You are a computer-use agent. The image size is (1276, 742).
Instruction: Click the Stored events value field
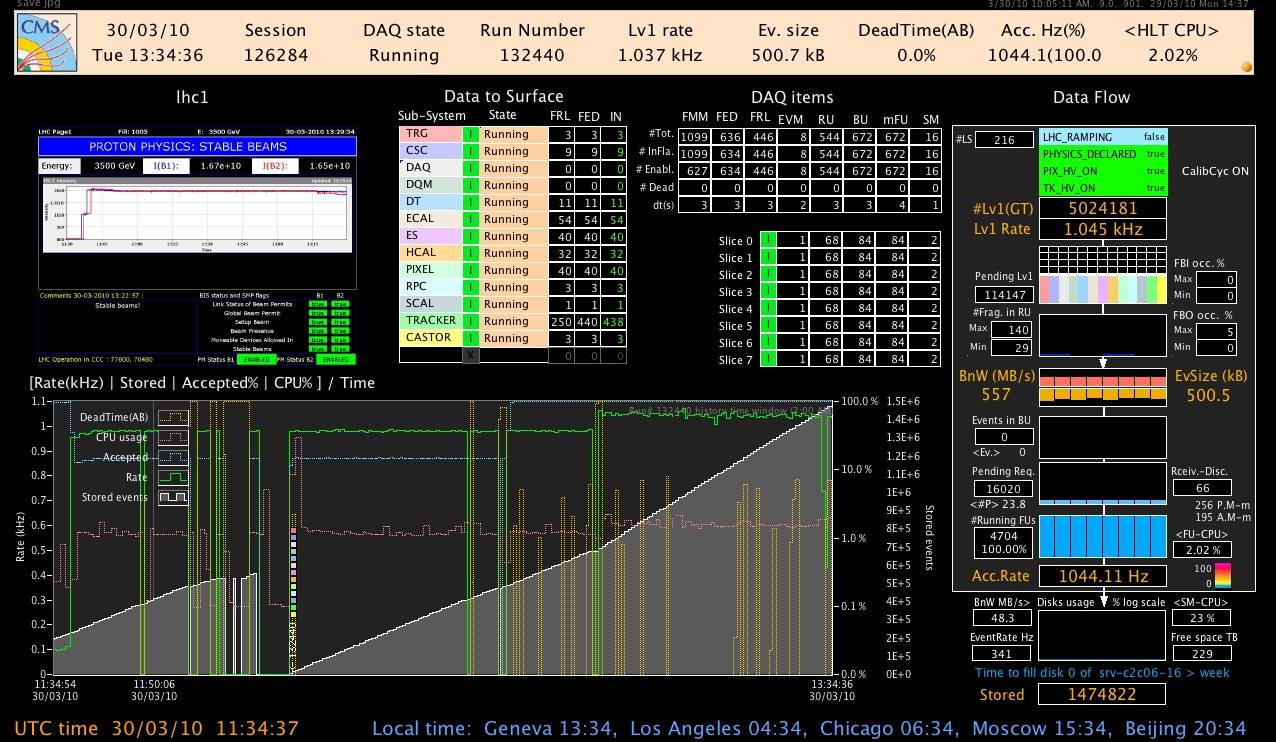(x=1102, y=694)
